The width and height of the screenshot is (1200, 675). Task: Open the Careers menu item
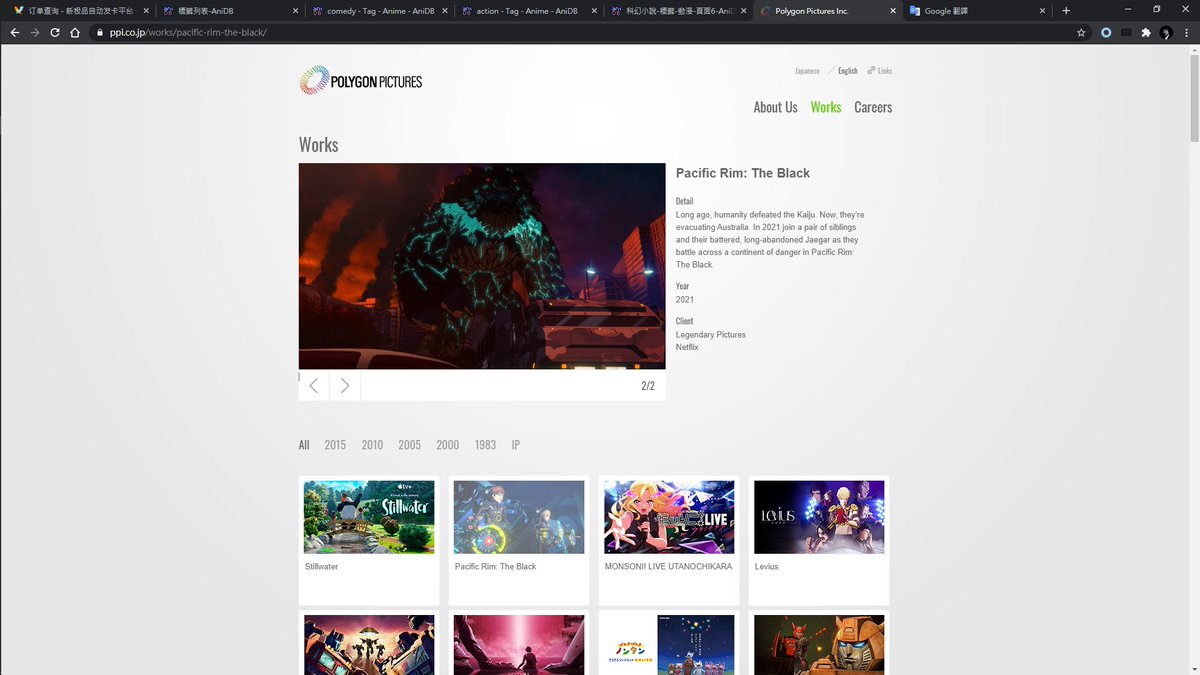(x=873, y=107)
